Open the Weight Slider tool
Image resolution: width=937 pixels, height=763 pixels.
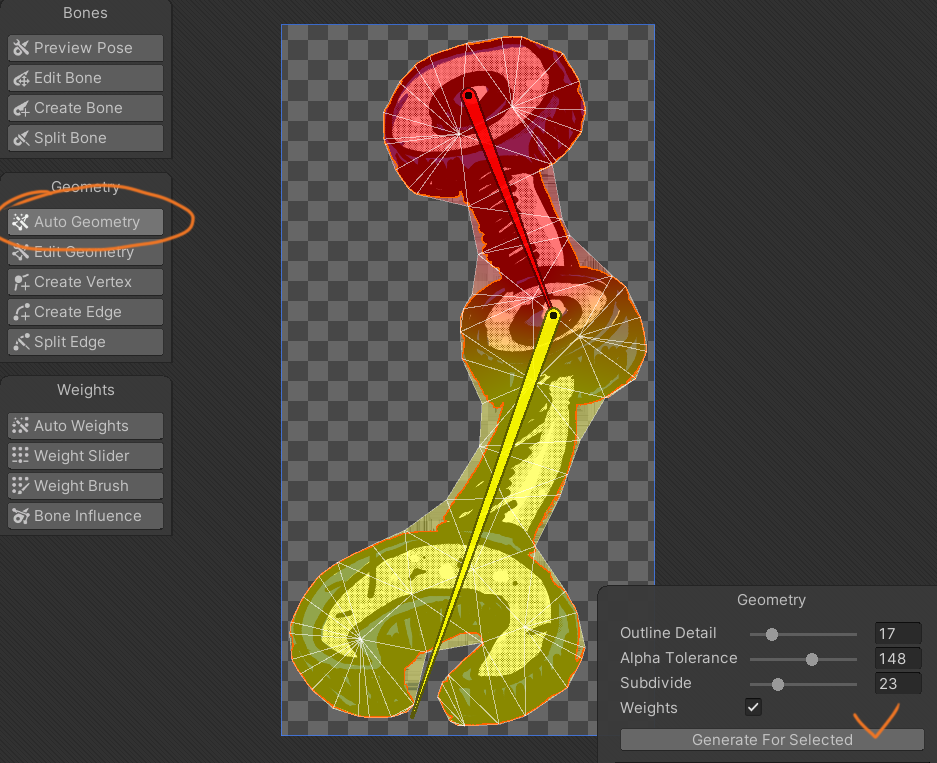(85, 456)
